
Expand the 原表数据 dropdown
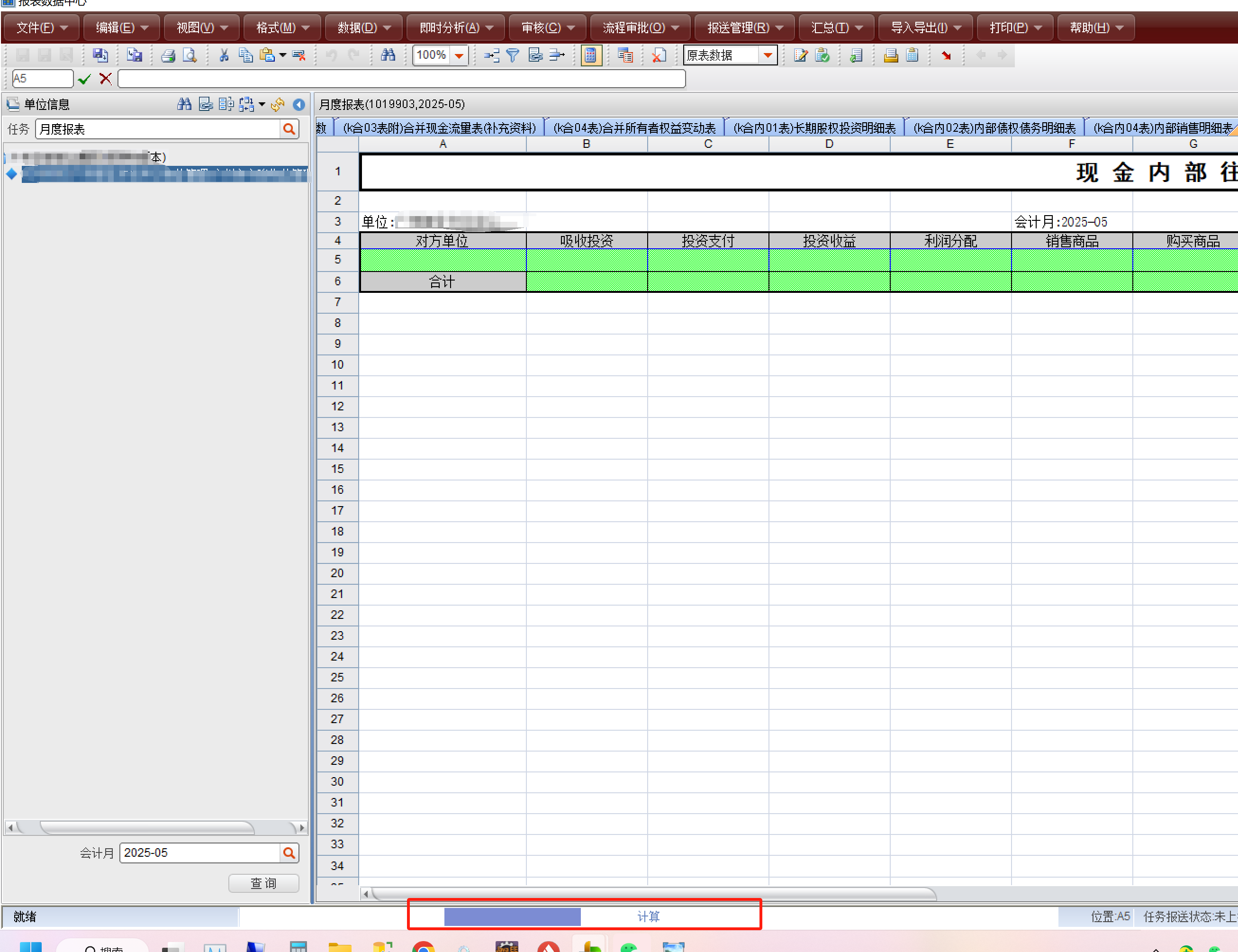coord(768,55)
